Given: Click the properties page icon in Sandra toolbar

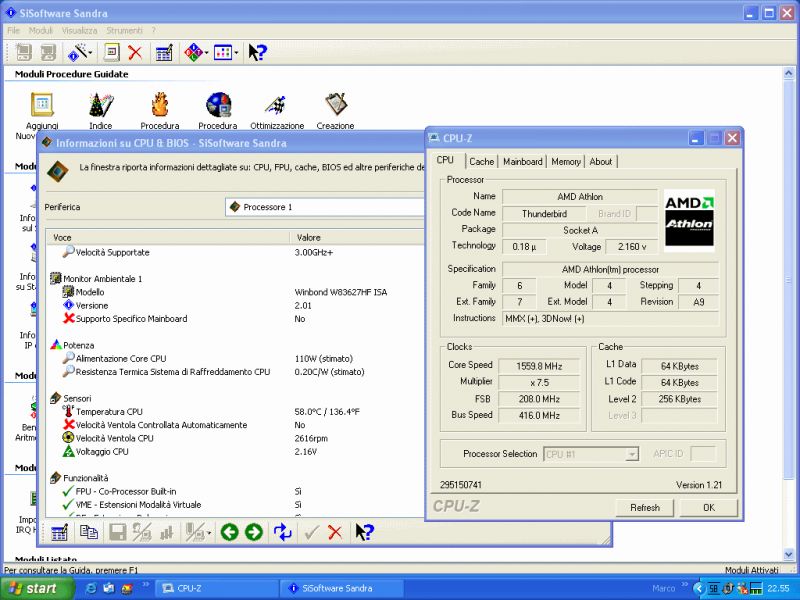Looking at the screenshot, I should pos(112,52).
